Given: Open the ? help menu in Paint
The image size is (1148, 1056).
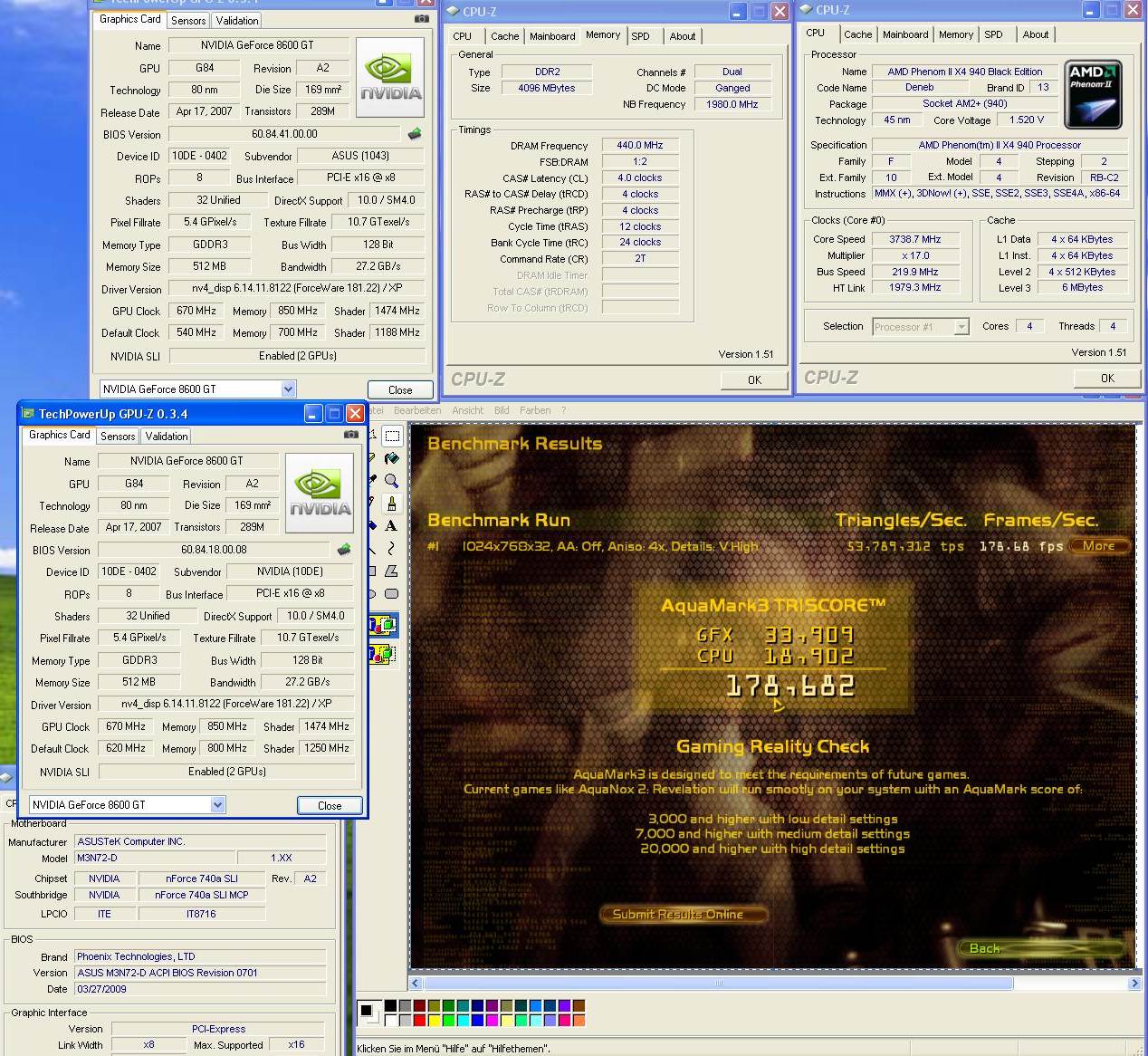Looking at the screenshot, I should click(x=563, y=410).
